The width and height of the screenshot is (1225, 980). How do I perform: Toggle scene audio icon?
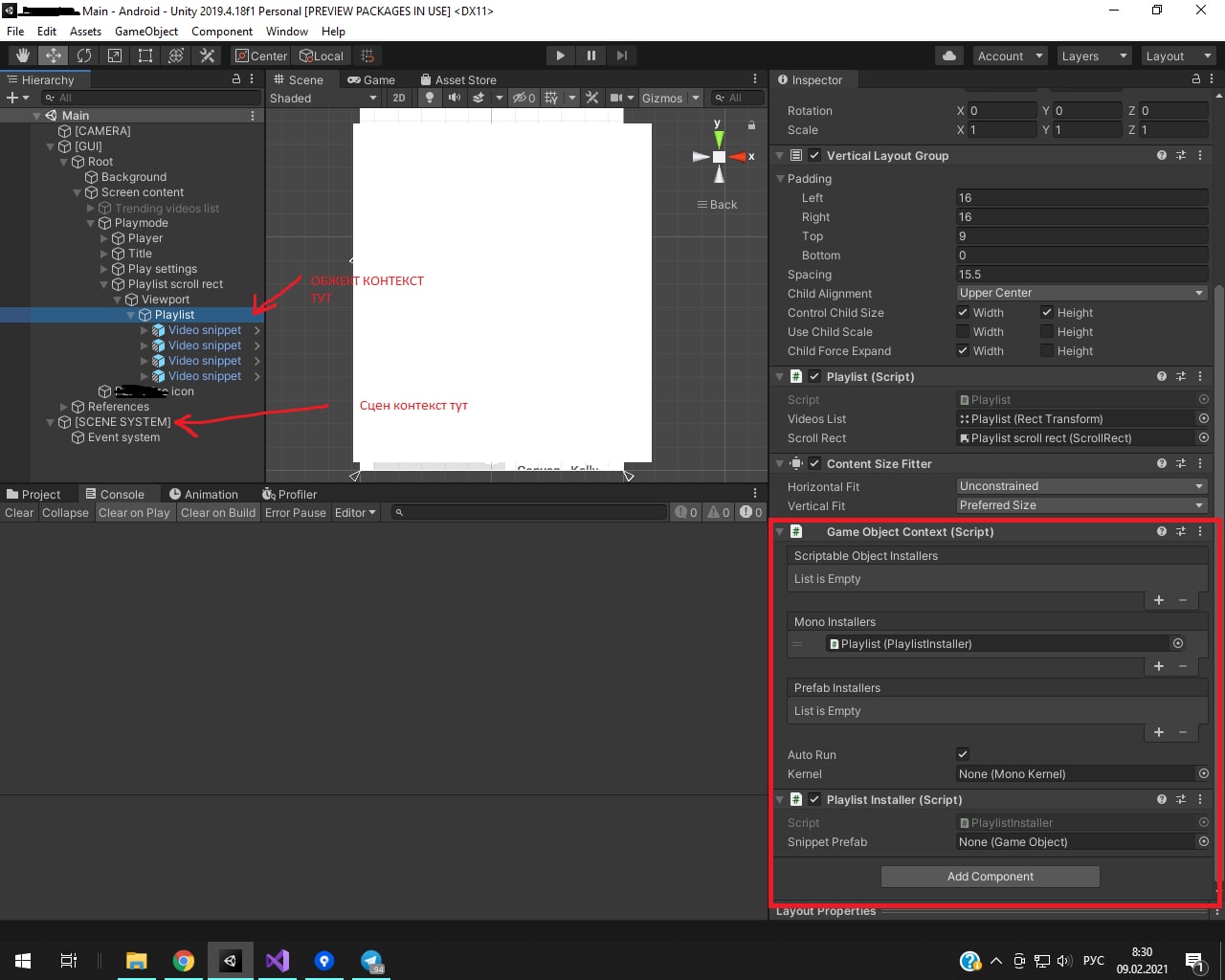coord(455,98)
